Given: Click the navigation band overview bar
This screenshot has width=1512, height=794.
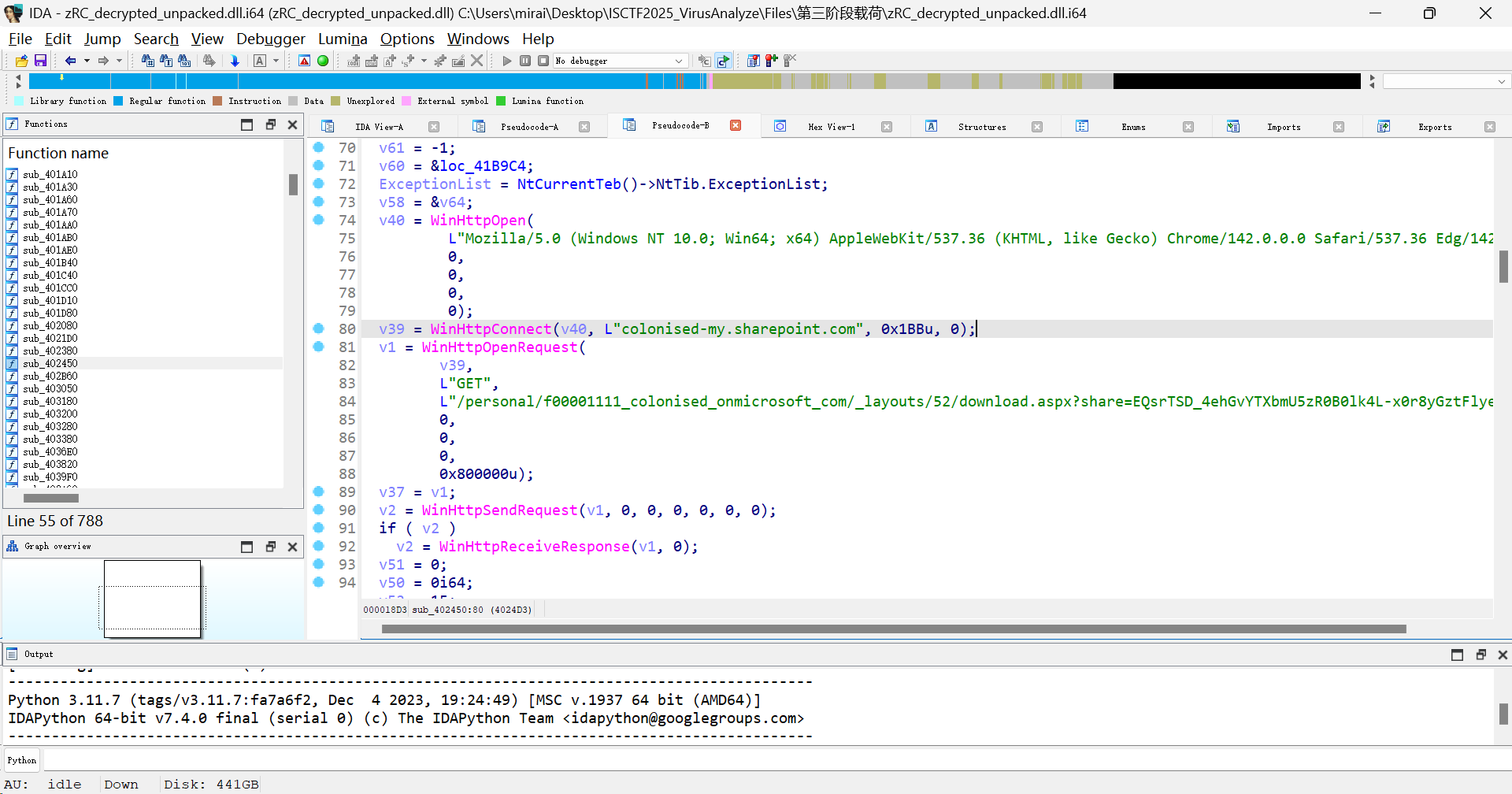Looking at the screenshot, I should 695,81.
